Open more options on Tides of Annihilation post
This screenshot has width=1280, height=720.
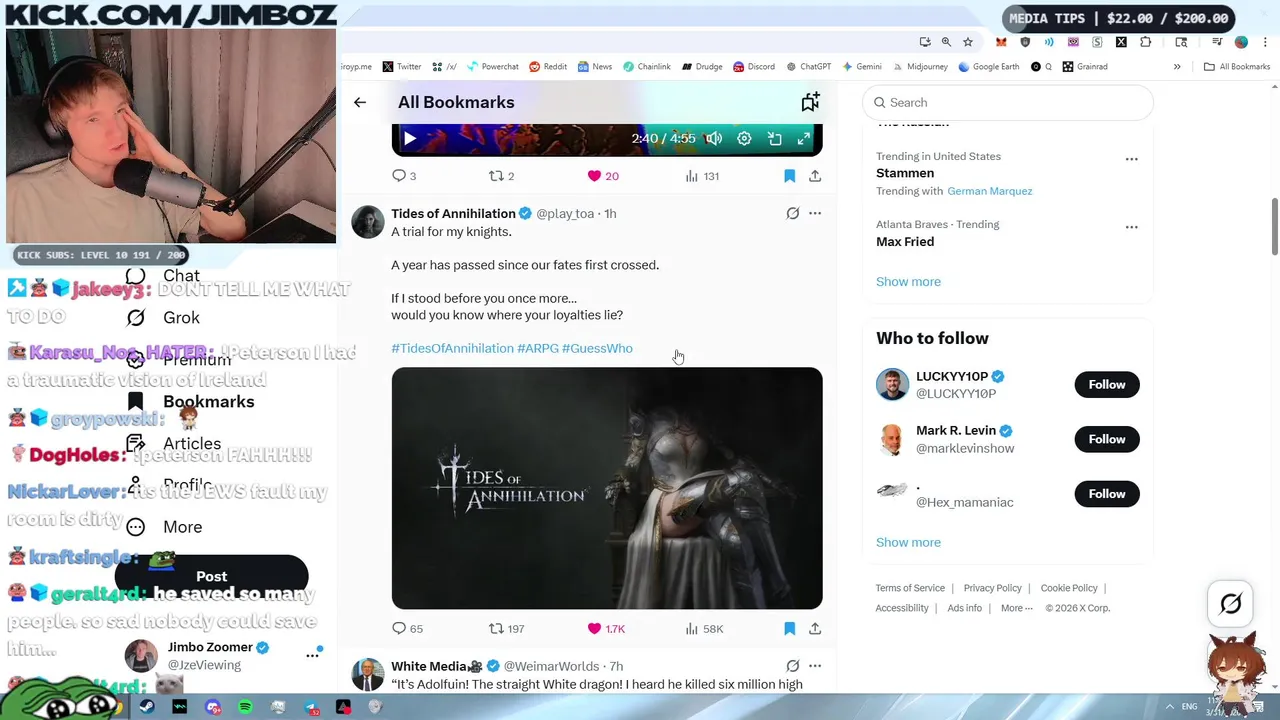point(815,213)
